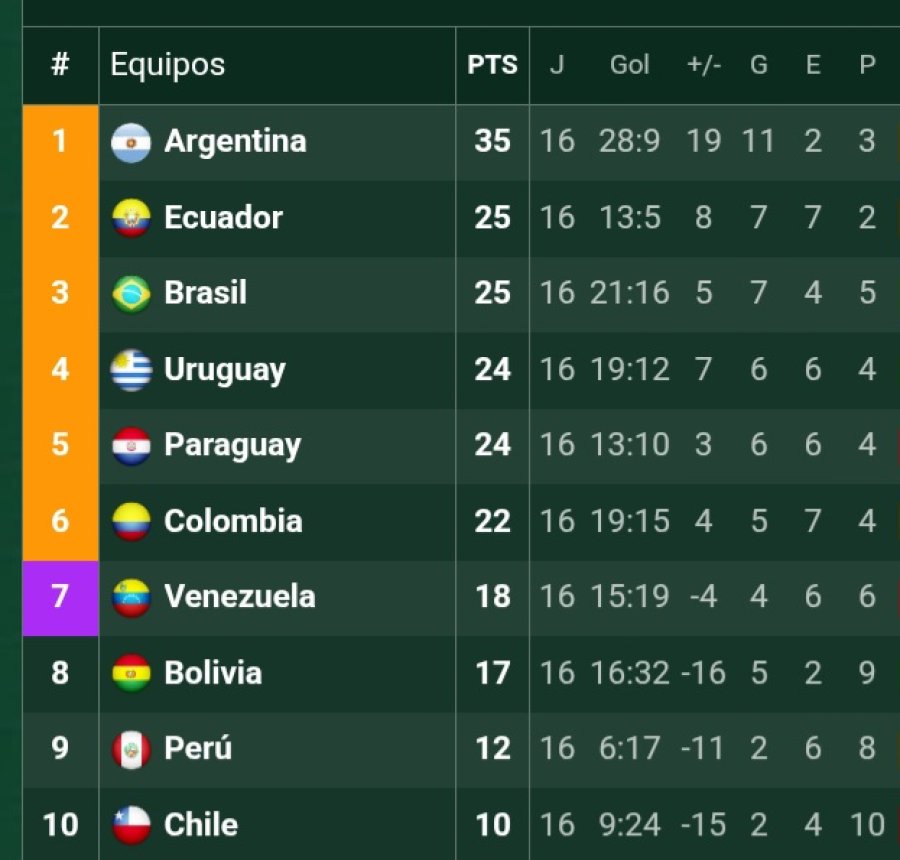Open the Venezuela team name link
900x860 pixels.
(240, 597)
